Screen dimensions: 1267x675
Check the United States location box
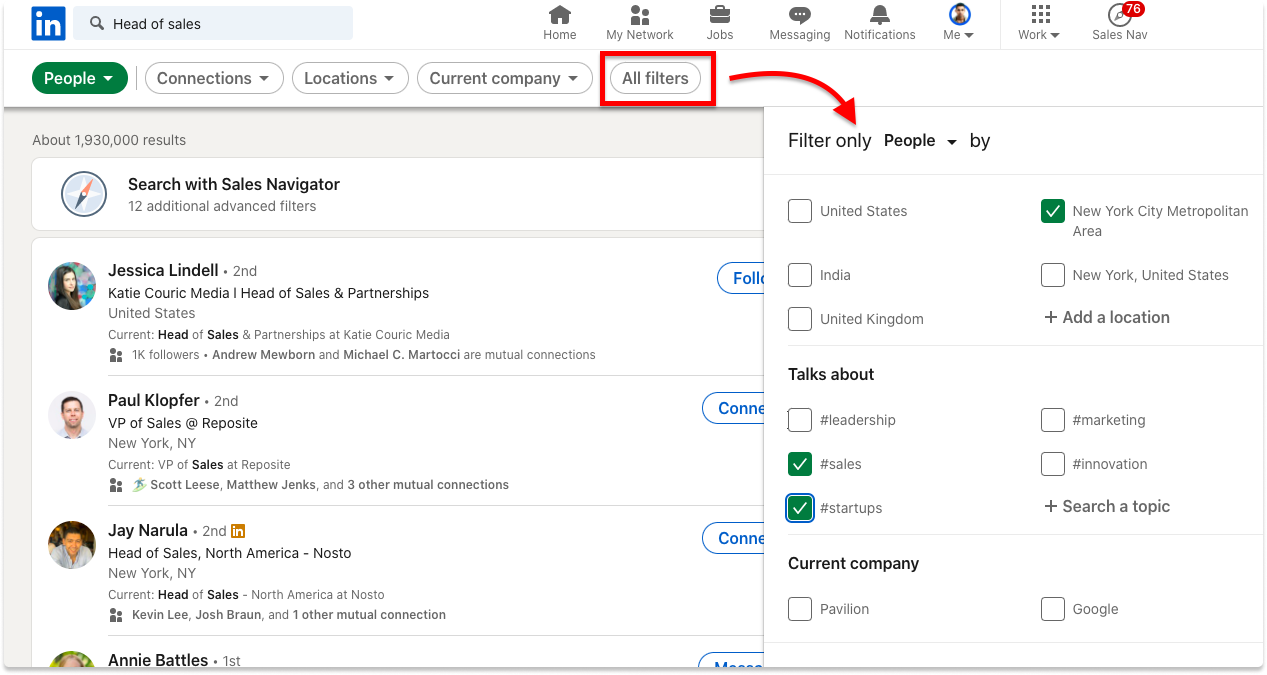[x=800, y=211]
